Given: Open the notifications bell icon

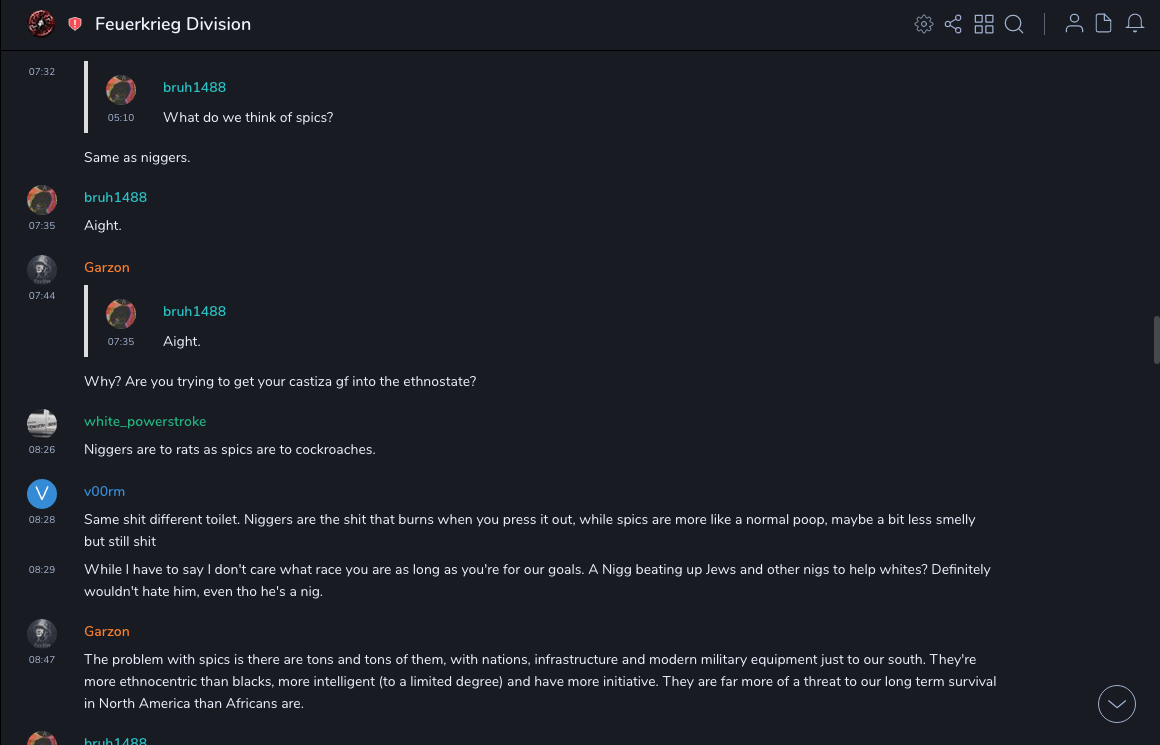Looking at the screenshot, I should [x=1135, y=24].
